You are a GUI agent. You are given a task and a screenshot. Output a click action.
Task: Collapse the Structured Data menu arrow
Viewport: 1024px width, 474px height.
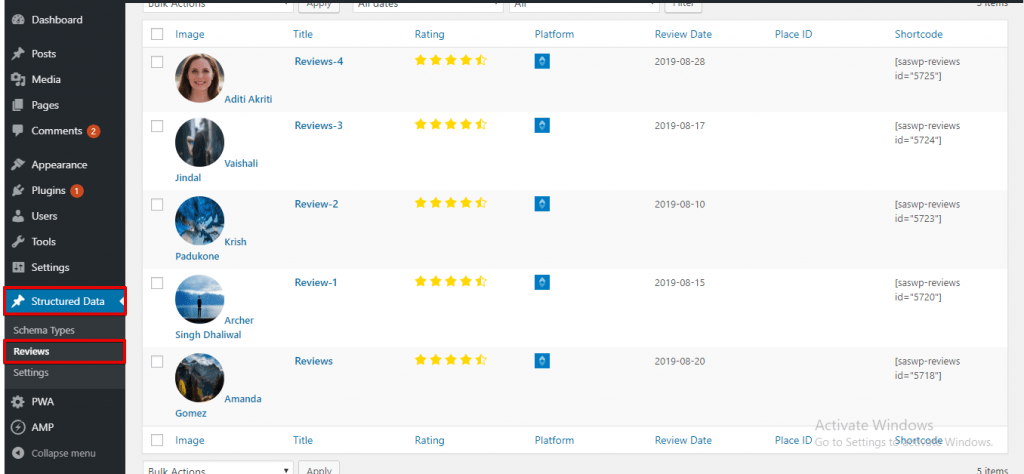coord(121,301)
